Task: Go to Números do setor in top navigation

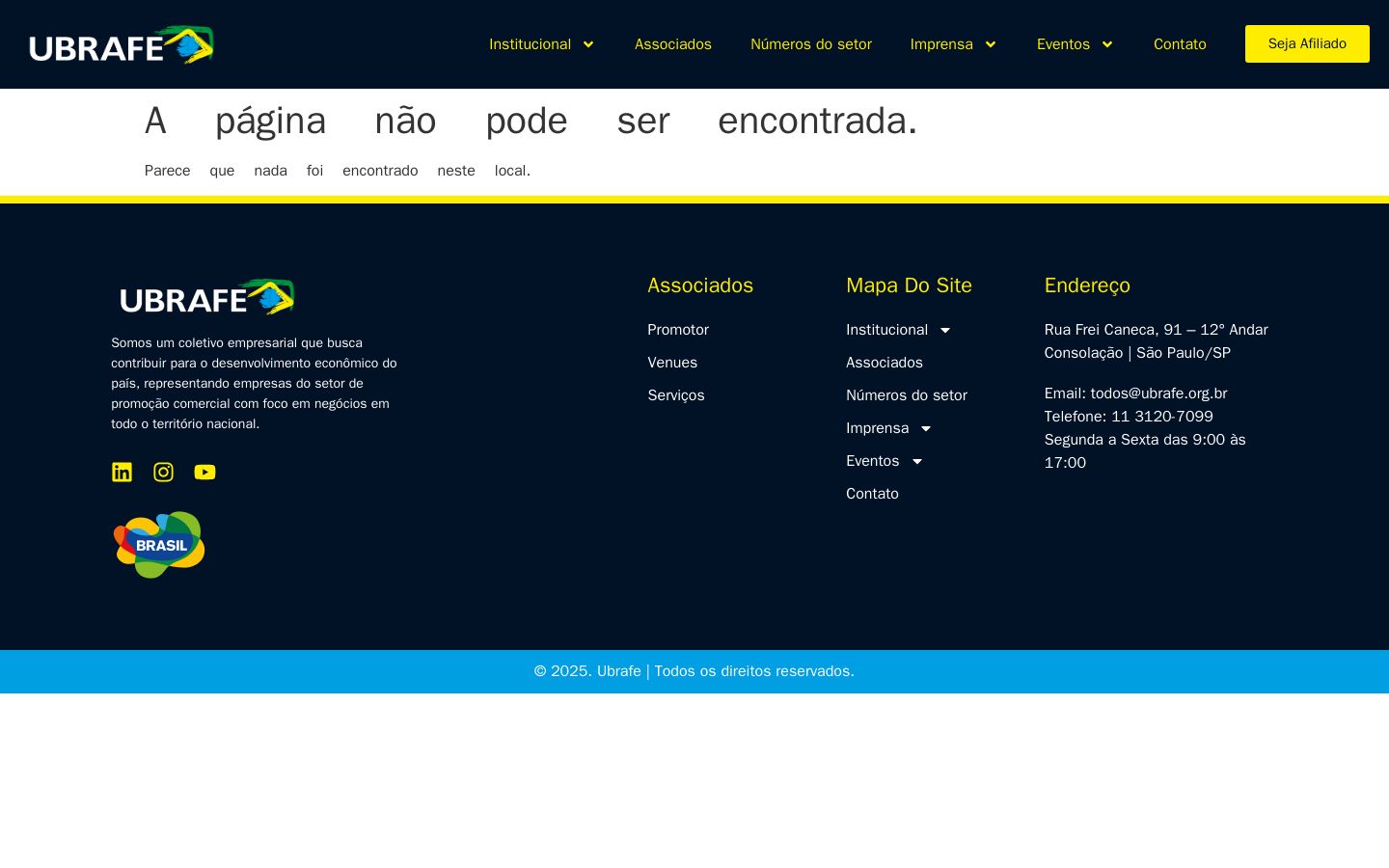Action: [x=811, y=44]
